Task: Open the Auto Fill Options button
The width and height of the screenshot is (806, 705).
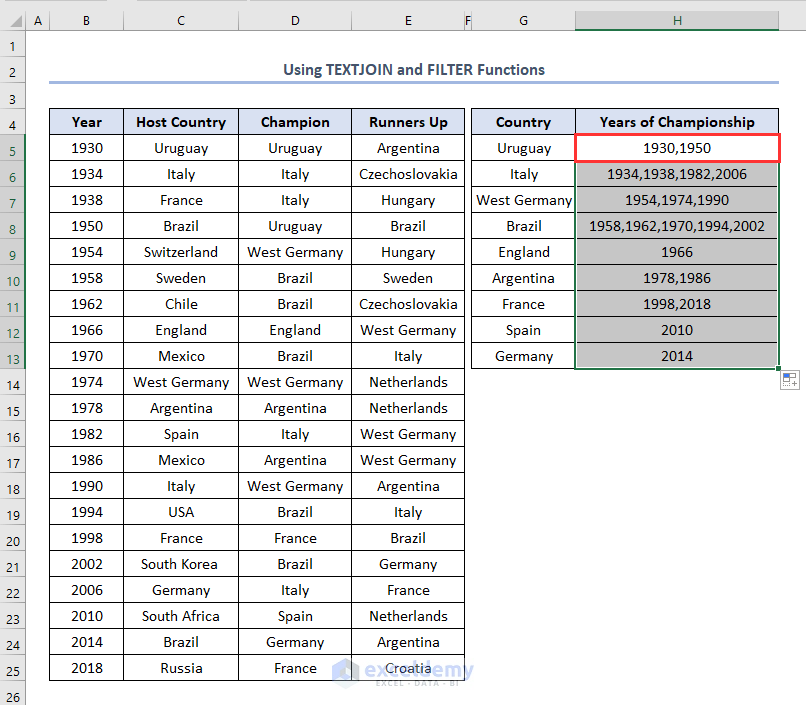Action: 789,379
